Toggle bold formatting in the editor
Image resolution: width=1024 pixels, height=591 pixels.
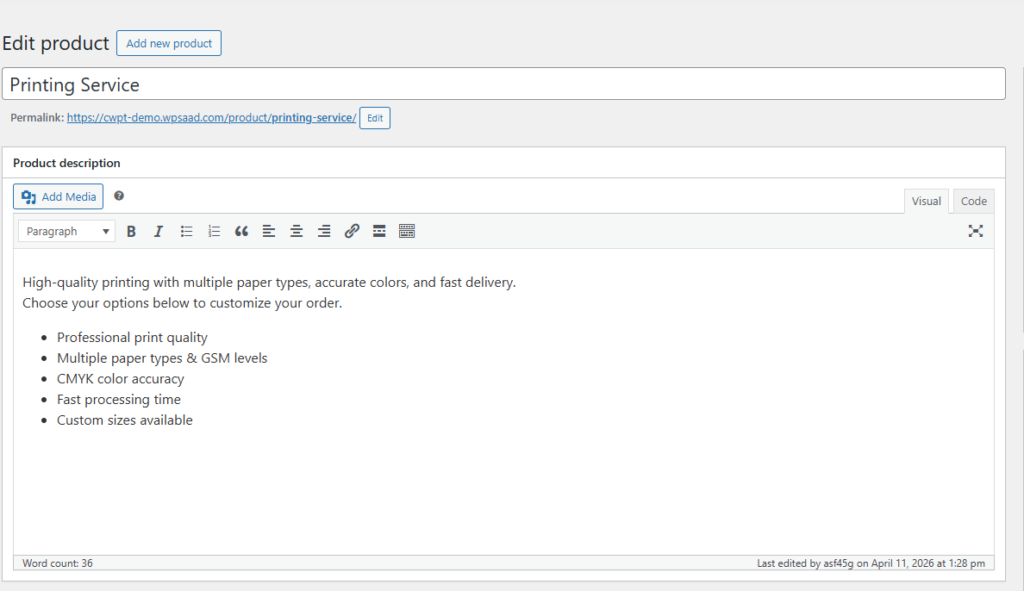(131, 231)
